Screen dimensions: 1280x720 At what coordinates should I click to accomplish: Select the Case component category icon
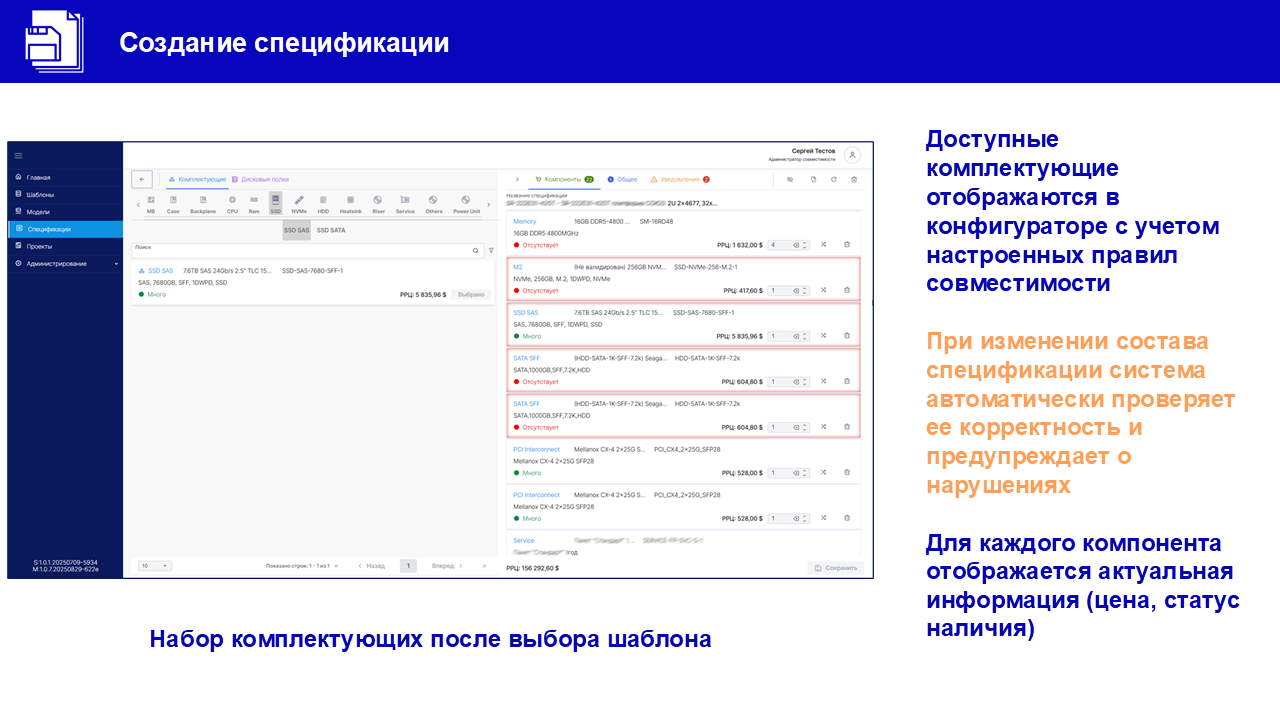tap(173, 204)
